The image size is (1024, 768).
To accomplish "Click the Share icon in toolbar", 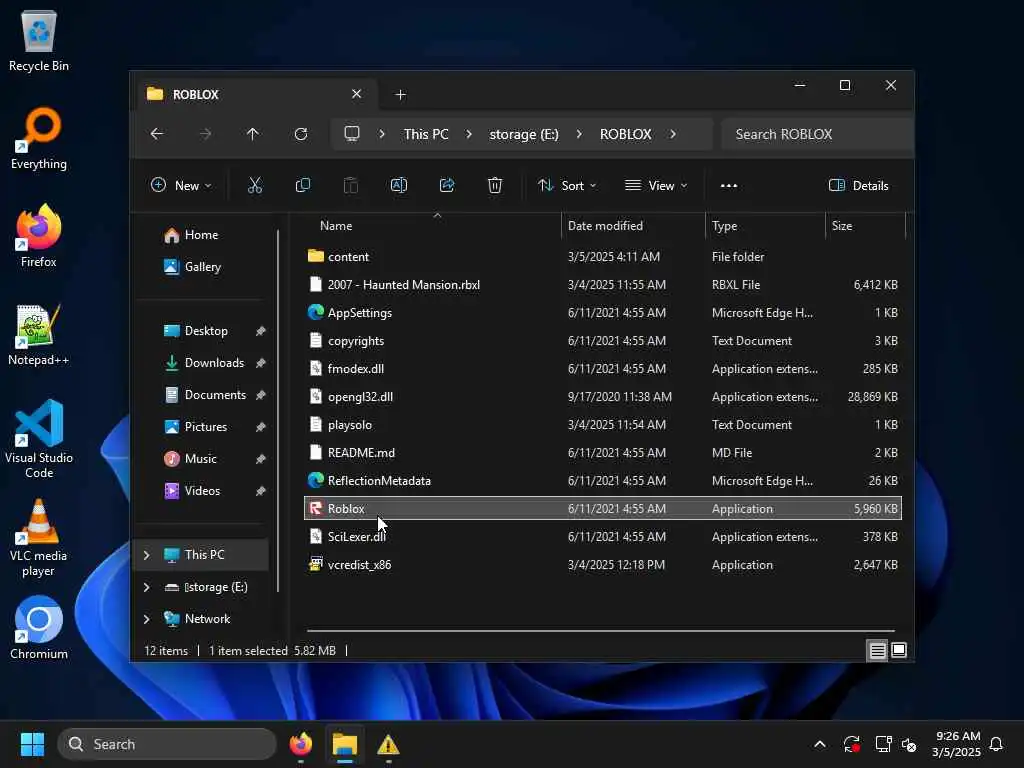I will click(x=447, y=185).
